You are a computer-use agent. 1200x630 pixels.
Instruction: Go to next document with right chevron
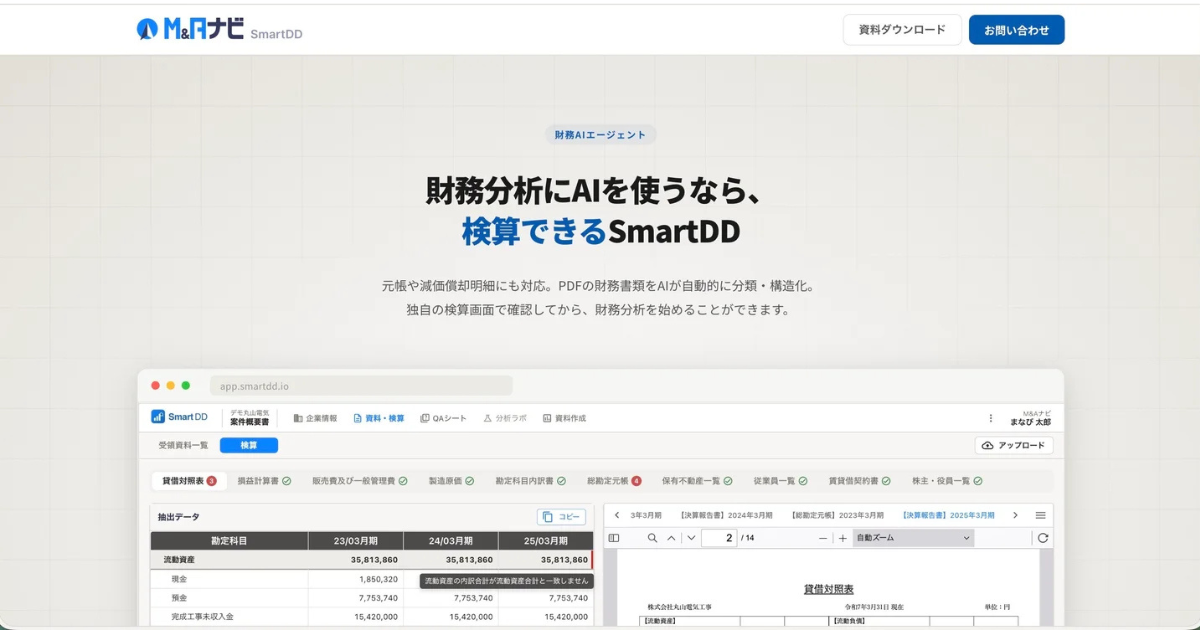[x=1015, y=515]
